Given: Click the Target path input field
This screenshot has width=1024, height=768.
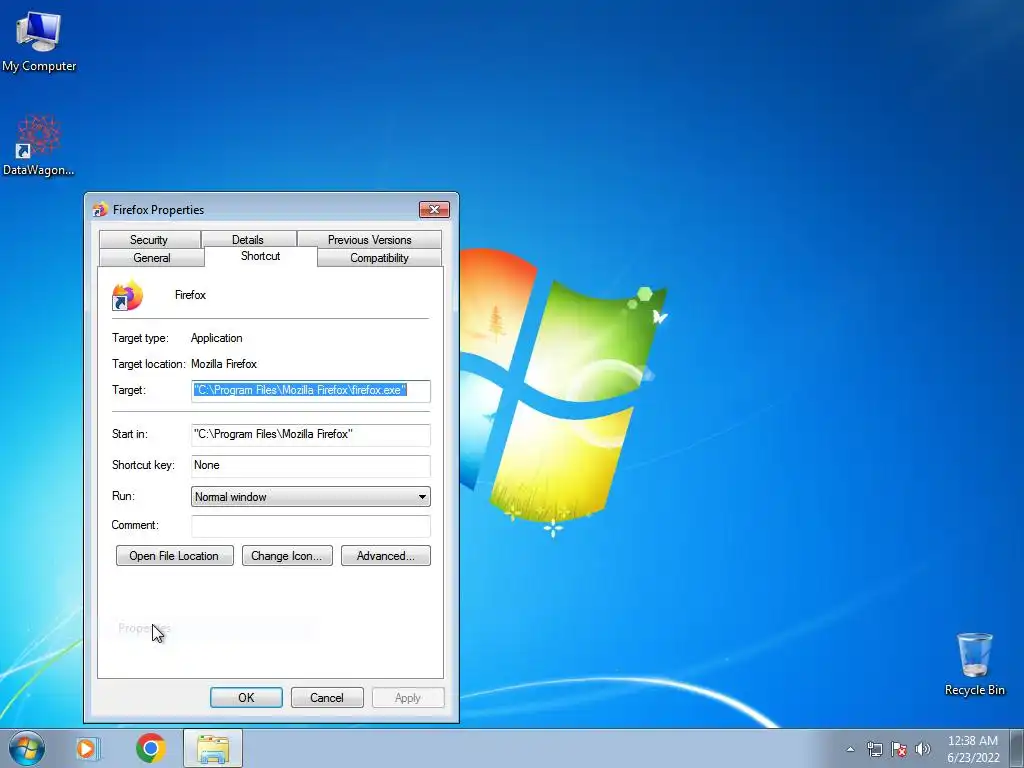Looking at the screenshot, I should pos(311,391).
